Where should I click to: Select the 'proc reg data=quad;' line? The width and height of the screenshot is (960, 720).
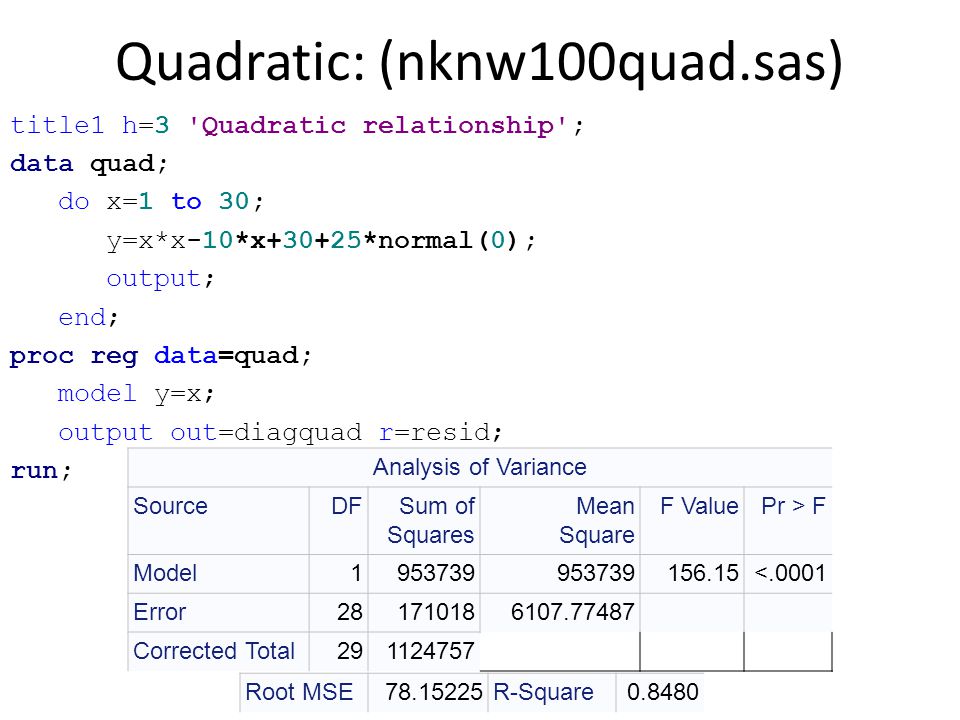coord(160,356)
